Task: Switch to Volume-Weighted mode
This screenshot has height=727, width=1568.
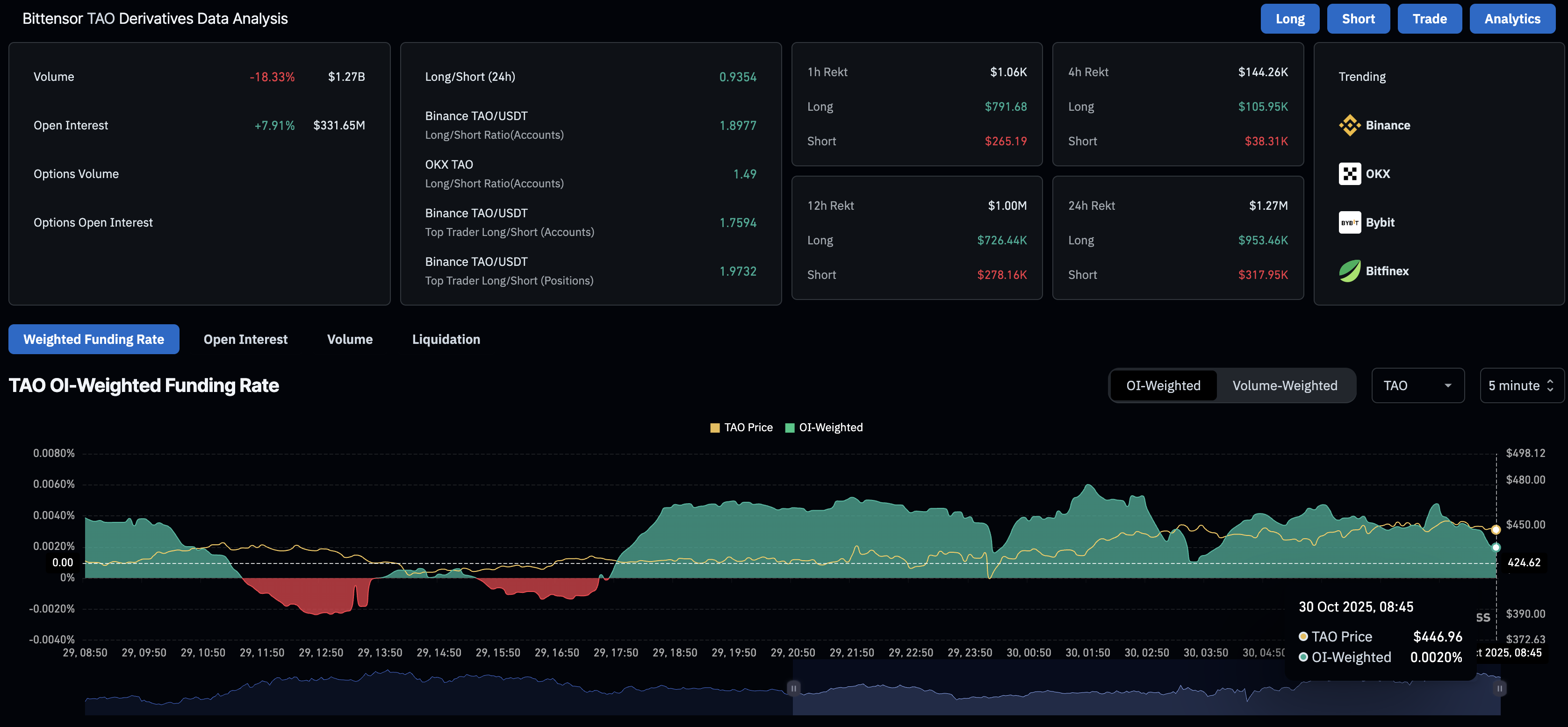Action: [x=1285, y=385]
